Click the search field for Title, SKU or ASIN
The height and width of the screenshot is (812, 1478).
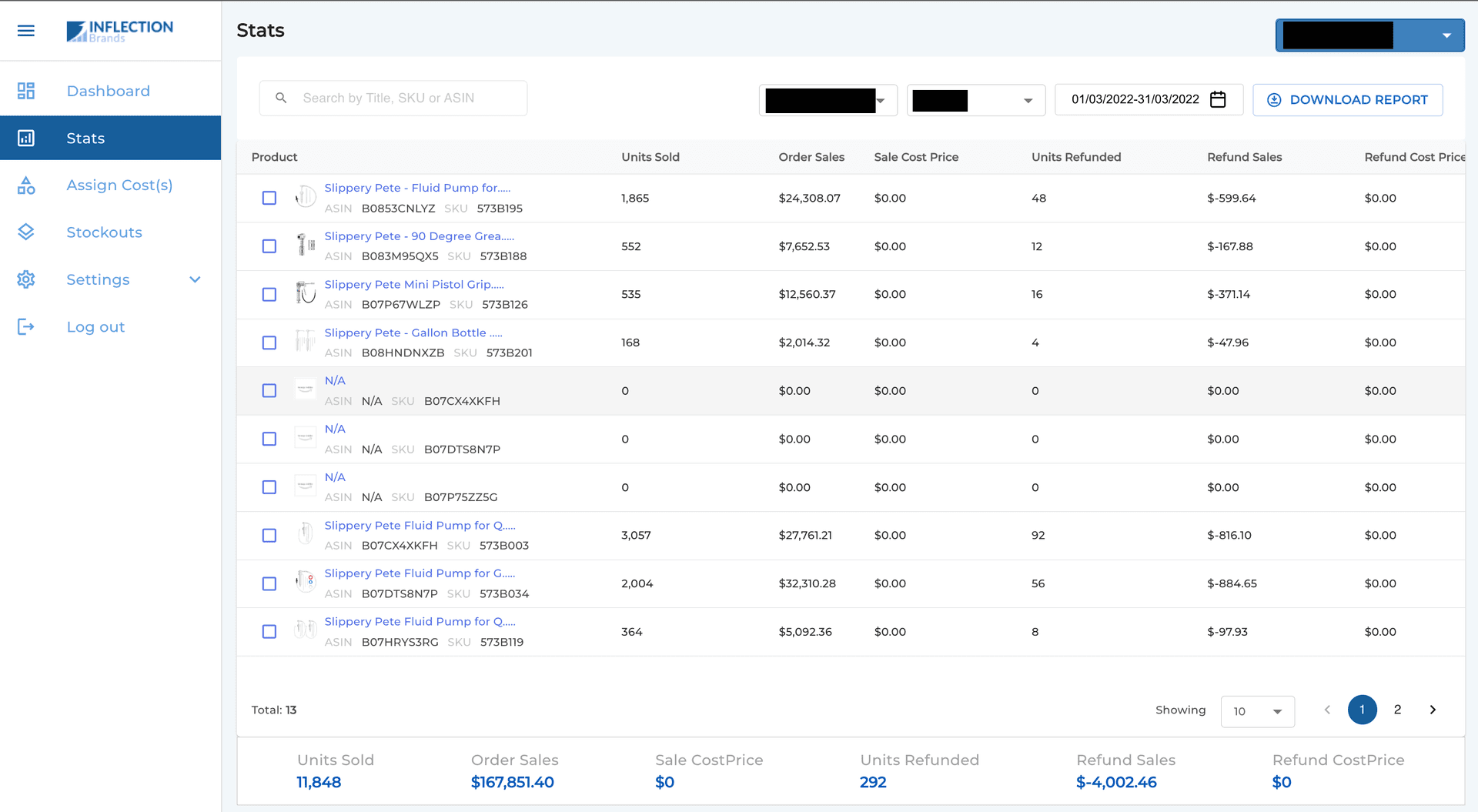click(x=393, y=98)
